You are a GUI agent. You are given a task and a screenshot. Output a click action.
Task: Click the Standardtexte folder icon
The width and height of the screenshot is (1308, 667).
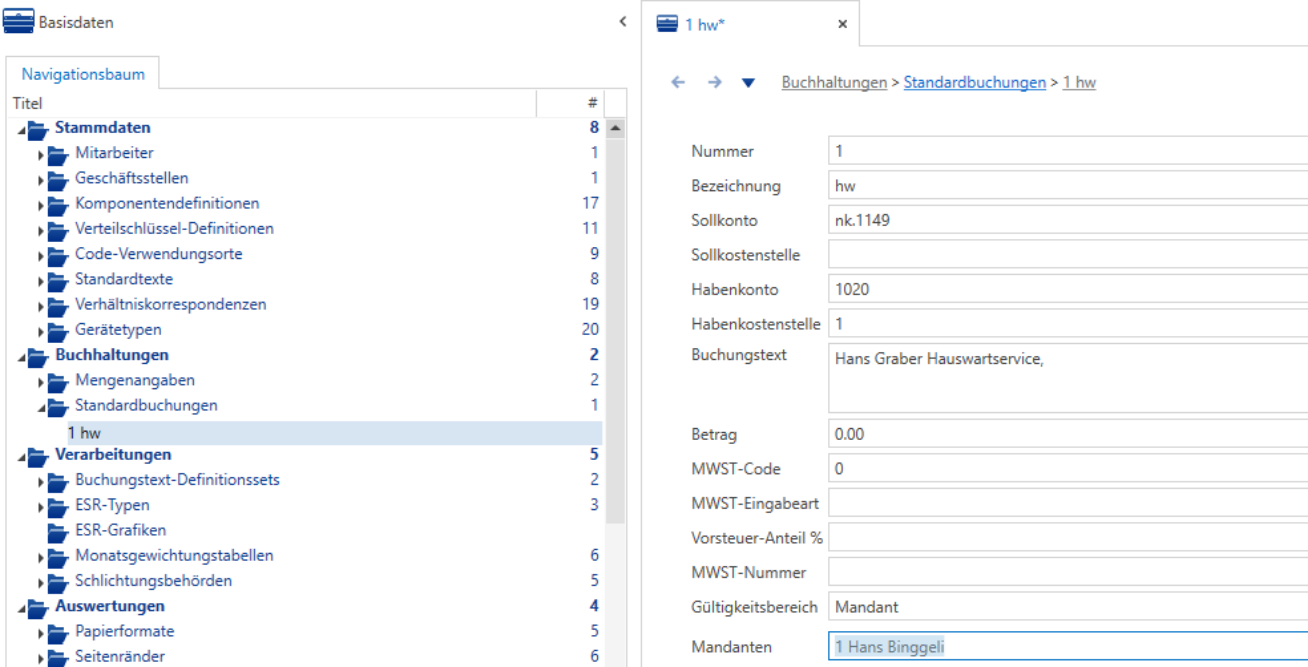57,280
